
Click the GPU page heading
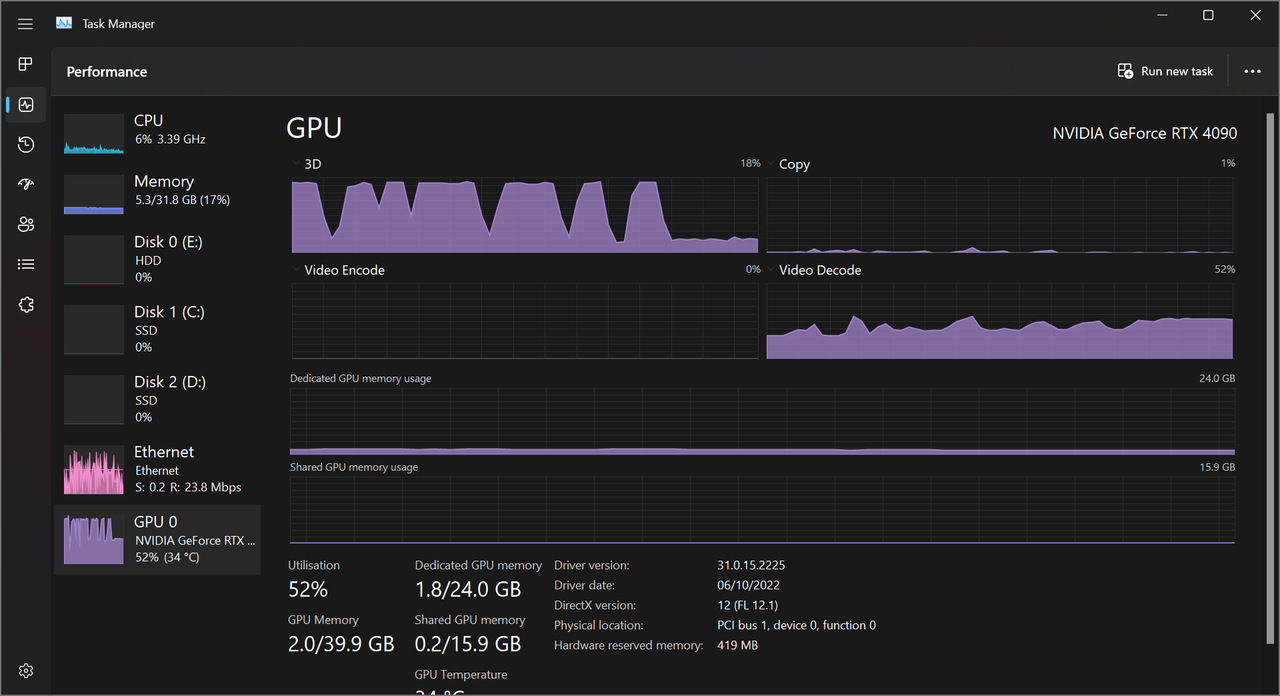coord(314,128)
